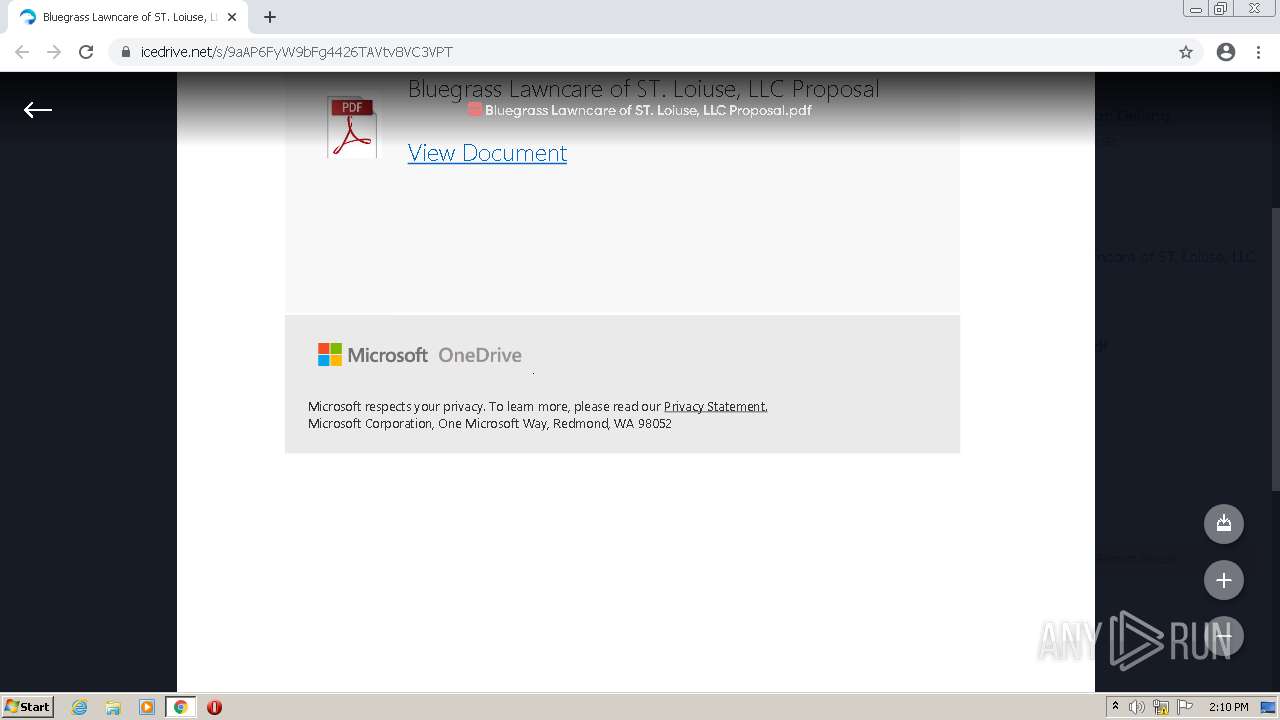Image resolution: width=1280 pixels, height=720 pixels.
Task: Click the Bluegrass Lawncare Proposal heading
Action: 644,89
